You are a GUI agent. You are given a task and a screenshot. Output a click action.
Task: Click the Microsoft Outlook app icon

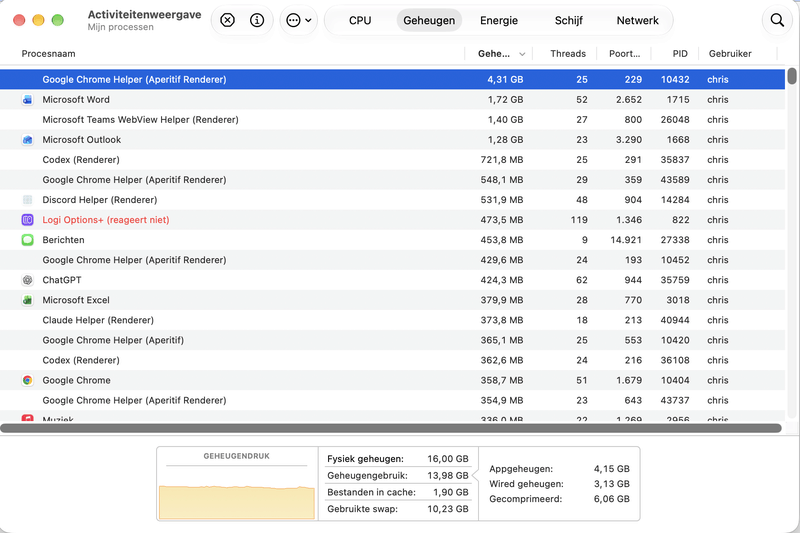pos(28,140)
